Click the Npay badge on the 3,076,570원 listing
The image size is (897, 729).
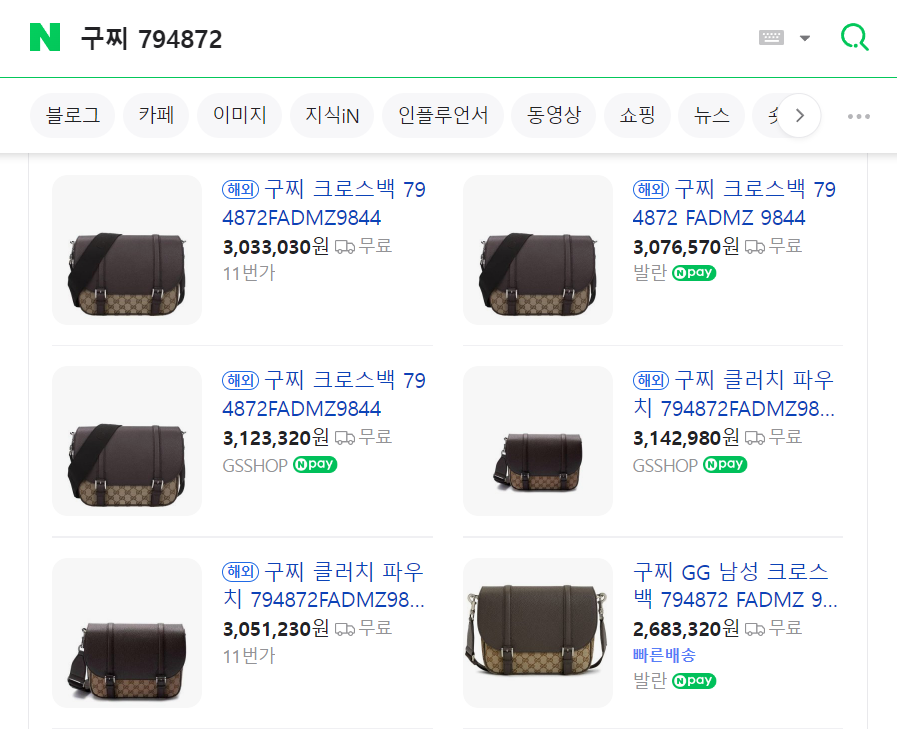[694, 273]
